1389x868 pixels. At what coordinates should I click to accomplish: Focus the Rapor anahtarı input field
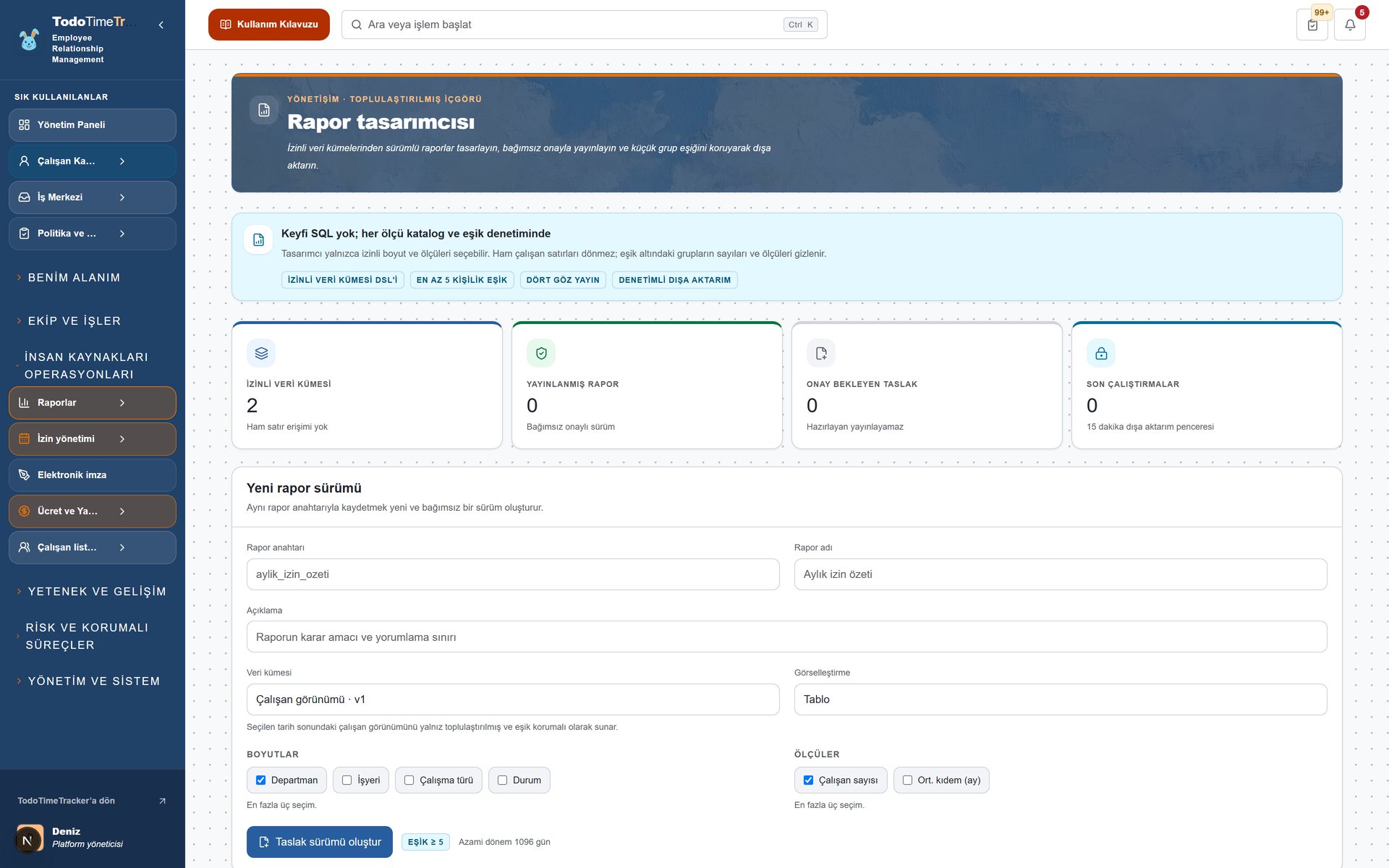tap(513, 574)
